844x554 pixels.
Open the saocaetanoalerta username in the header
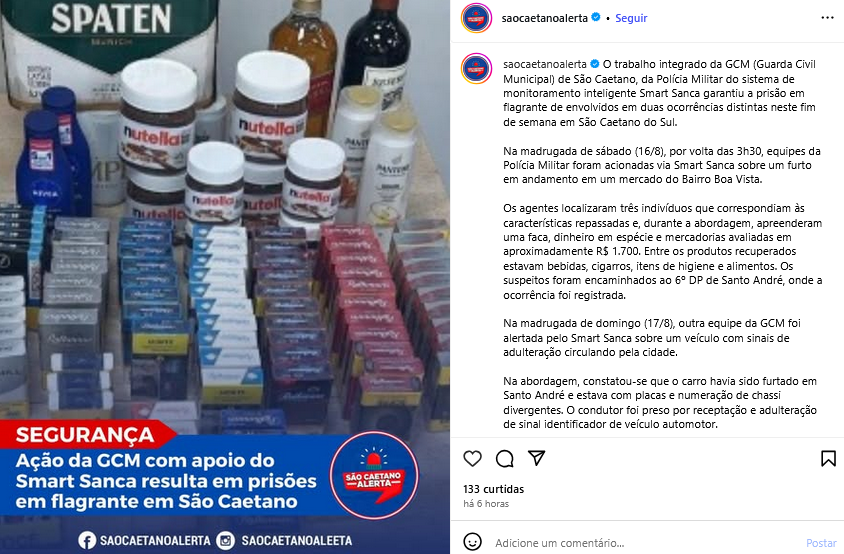point(544,18)
